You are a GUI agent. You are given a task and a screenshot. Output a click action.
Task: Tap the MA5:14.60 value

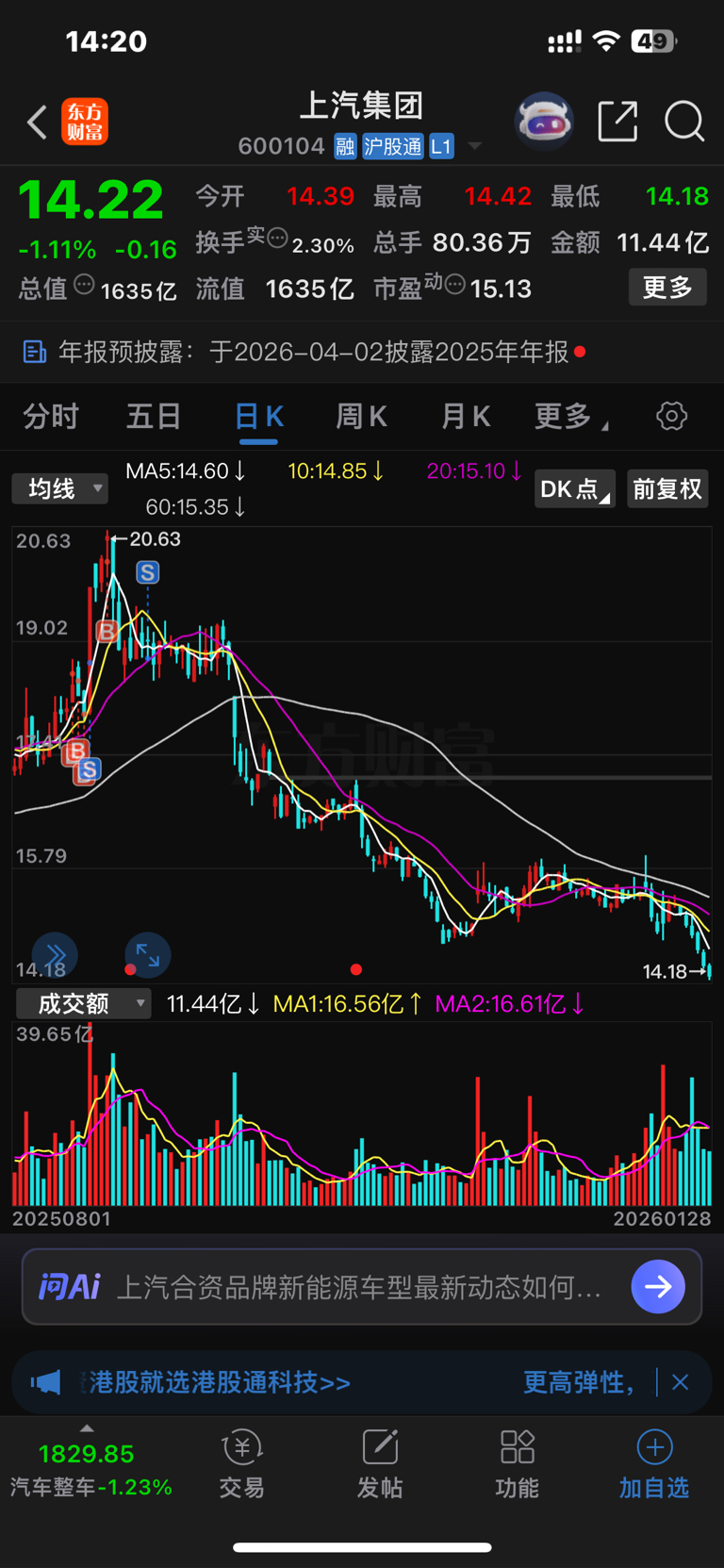tap(186, 470)
